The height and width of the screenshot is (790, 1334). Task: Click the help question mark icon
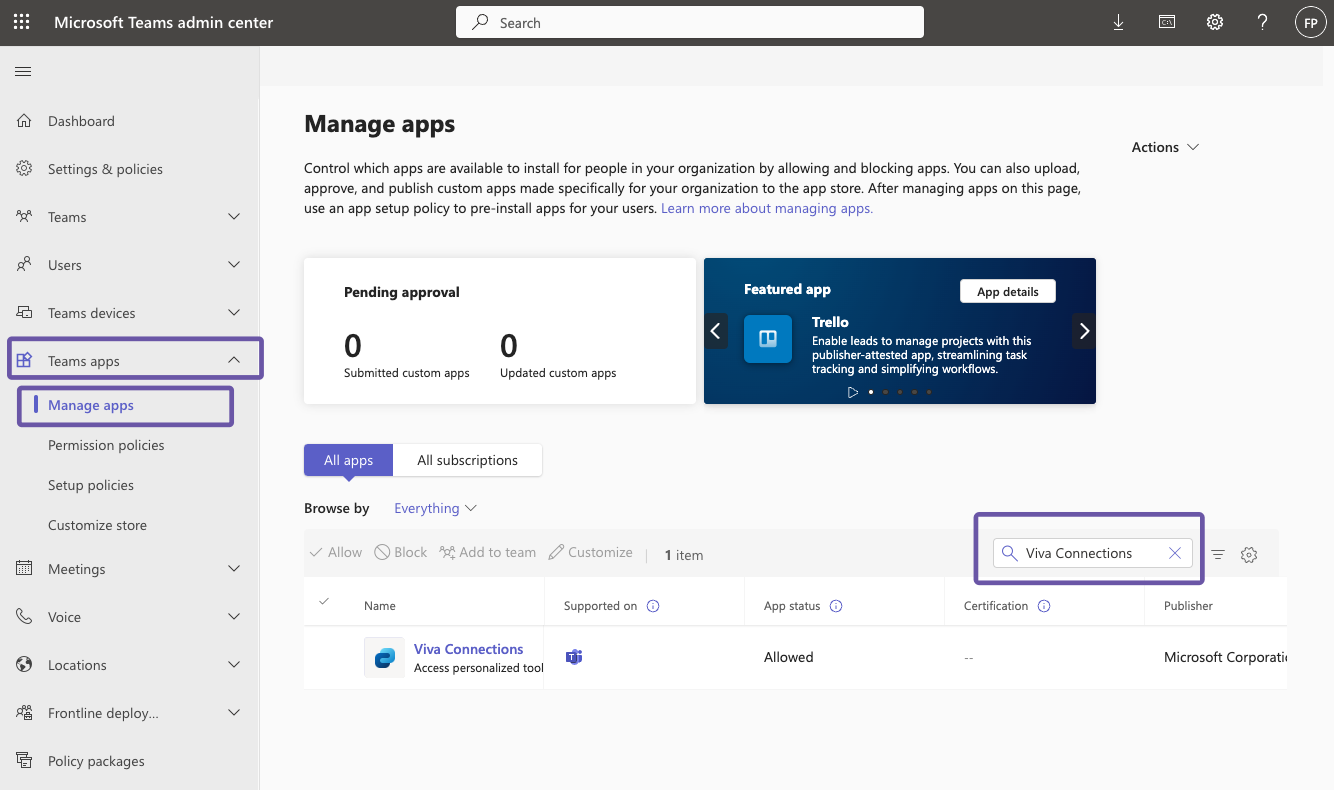[1262, 22]
